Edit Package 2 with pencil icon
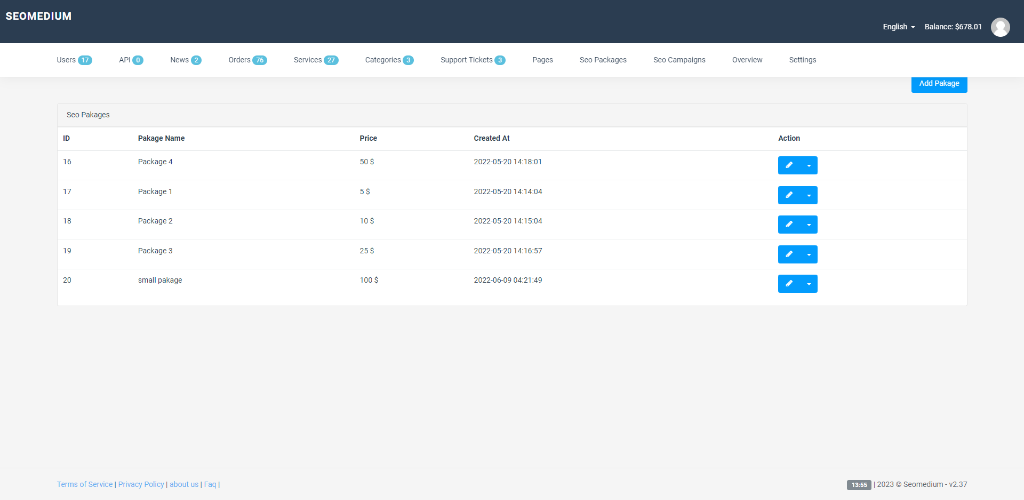 point(789,225)
